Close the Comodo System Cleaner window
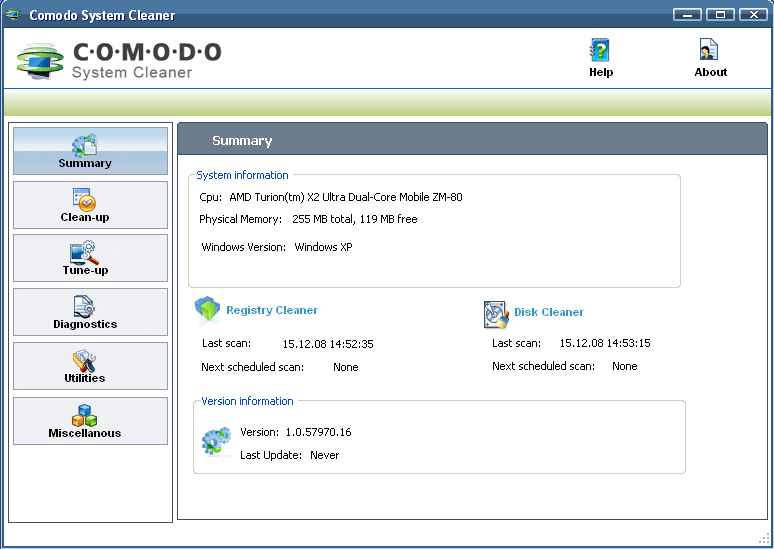774x549 pixels. [x=753, y=14]
